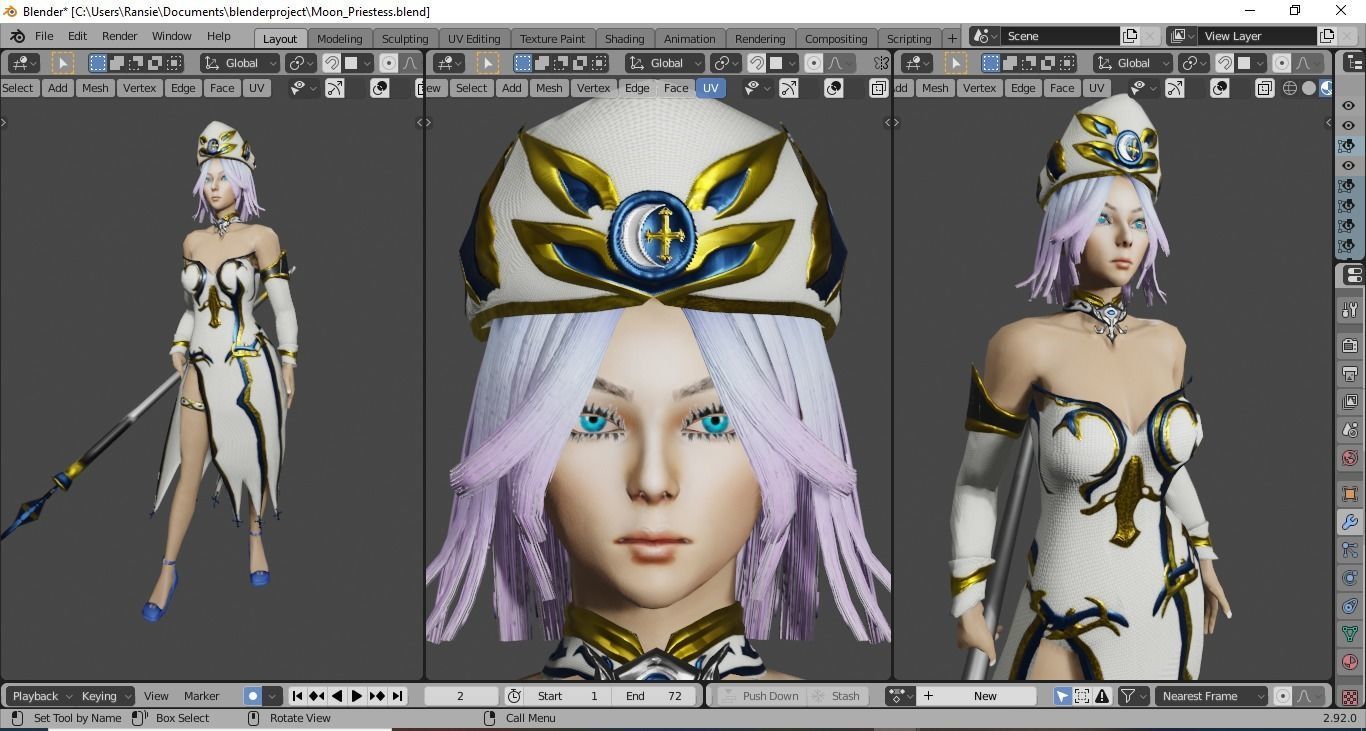The image size is (1366, 731).
Task: Click the Blender logo icon in menu bar
Action: pyautogui.click(x=16, y=36)
